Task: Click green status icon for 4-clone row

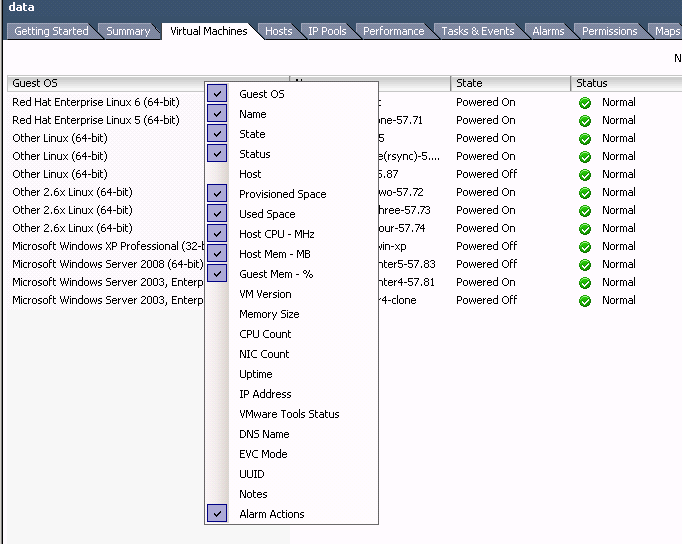Action: (x=585, y=300)
